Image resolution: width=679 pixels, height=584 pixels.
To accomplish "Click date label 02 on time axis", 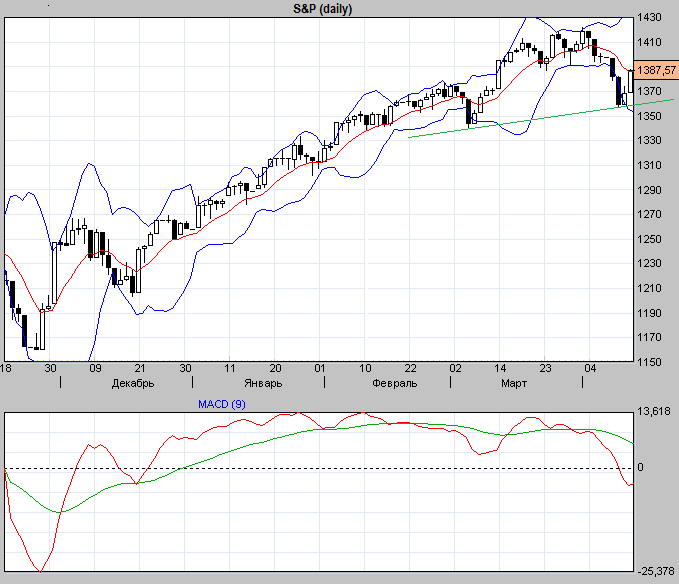I will (x=455, y=368).
